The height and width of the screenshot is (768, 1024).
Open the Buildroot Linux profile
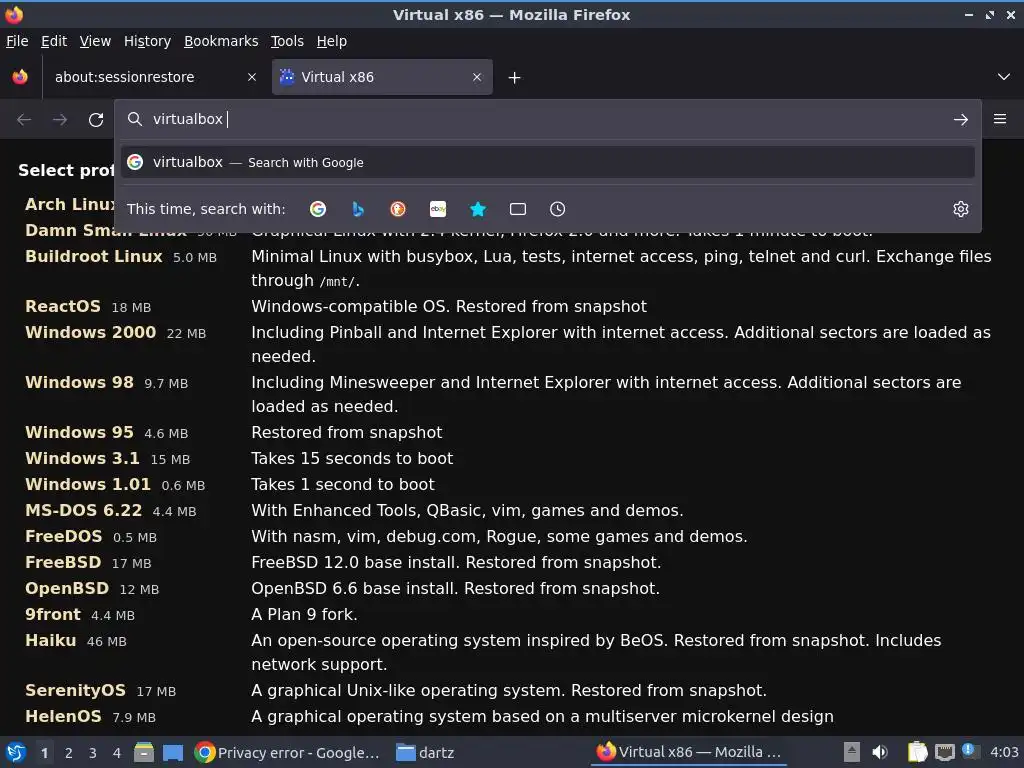point(94,257)
